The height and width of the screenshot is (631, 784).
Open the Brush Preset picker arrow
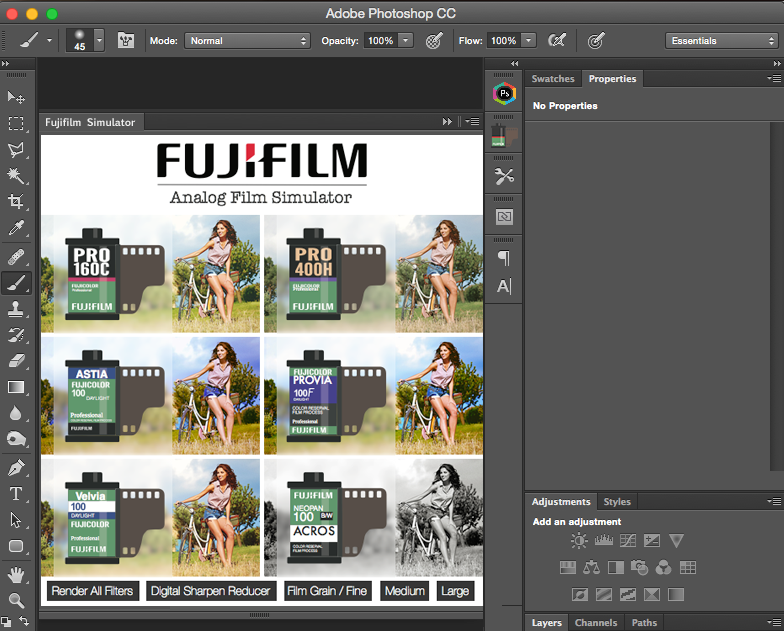[x=99, y=41]
